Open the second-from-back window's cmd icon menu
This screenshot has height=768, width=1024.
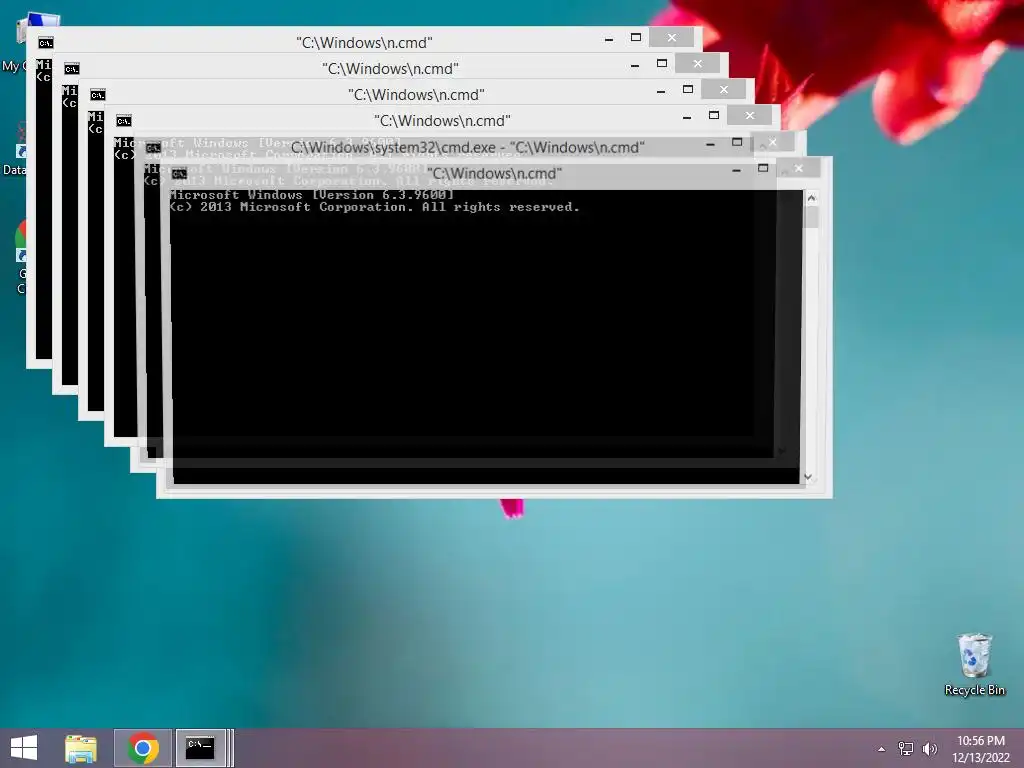(x=72, y=69)
